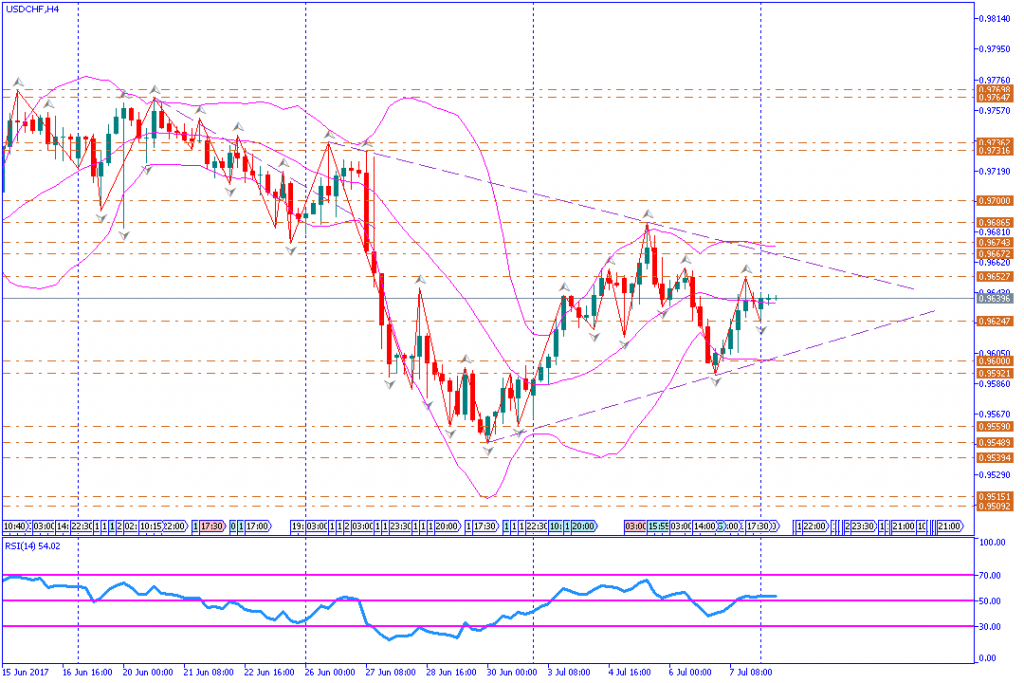Click the fractal arrow above the 4 Jul peak
The height and width of the screenshot is (683, 1024).
pyautogui.click(x=647, y=215)
